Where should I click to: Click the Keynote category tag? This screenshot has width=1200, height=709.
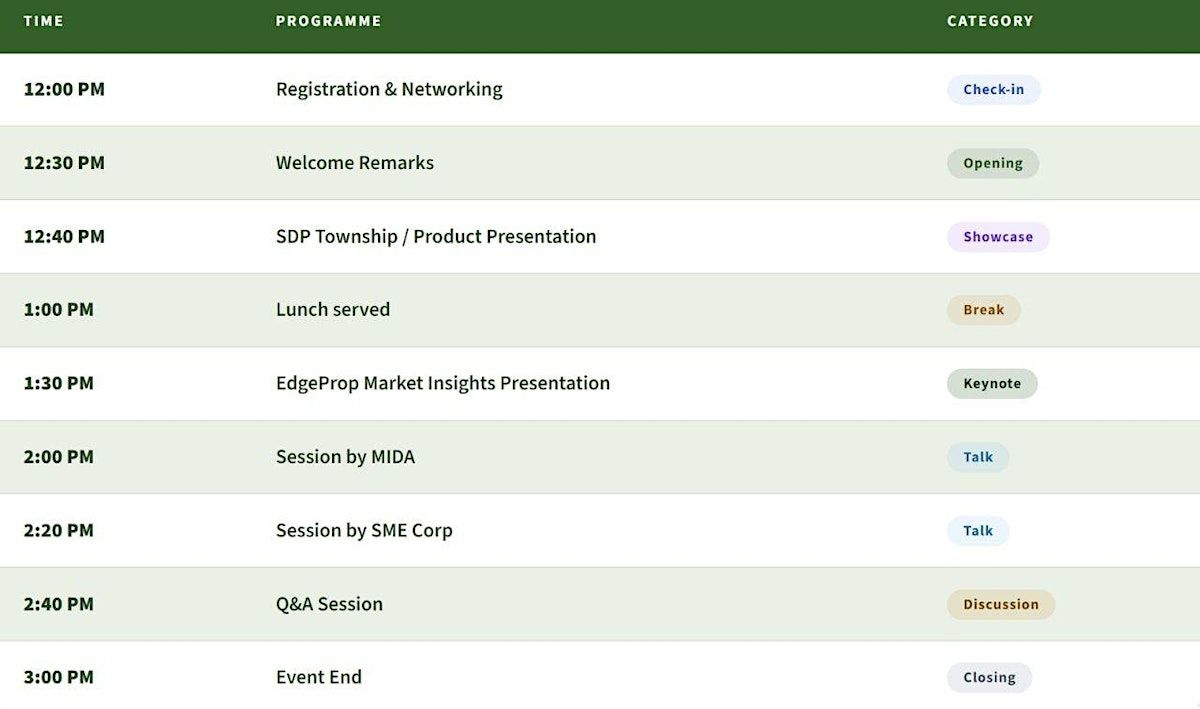[992, 383]
